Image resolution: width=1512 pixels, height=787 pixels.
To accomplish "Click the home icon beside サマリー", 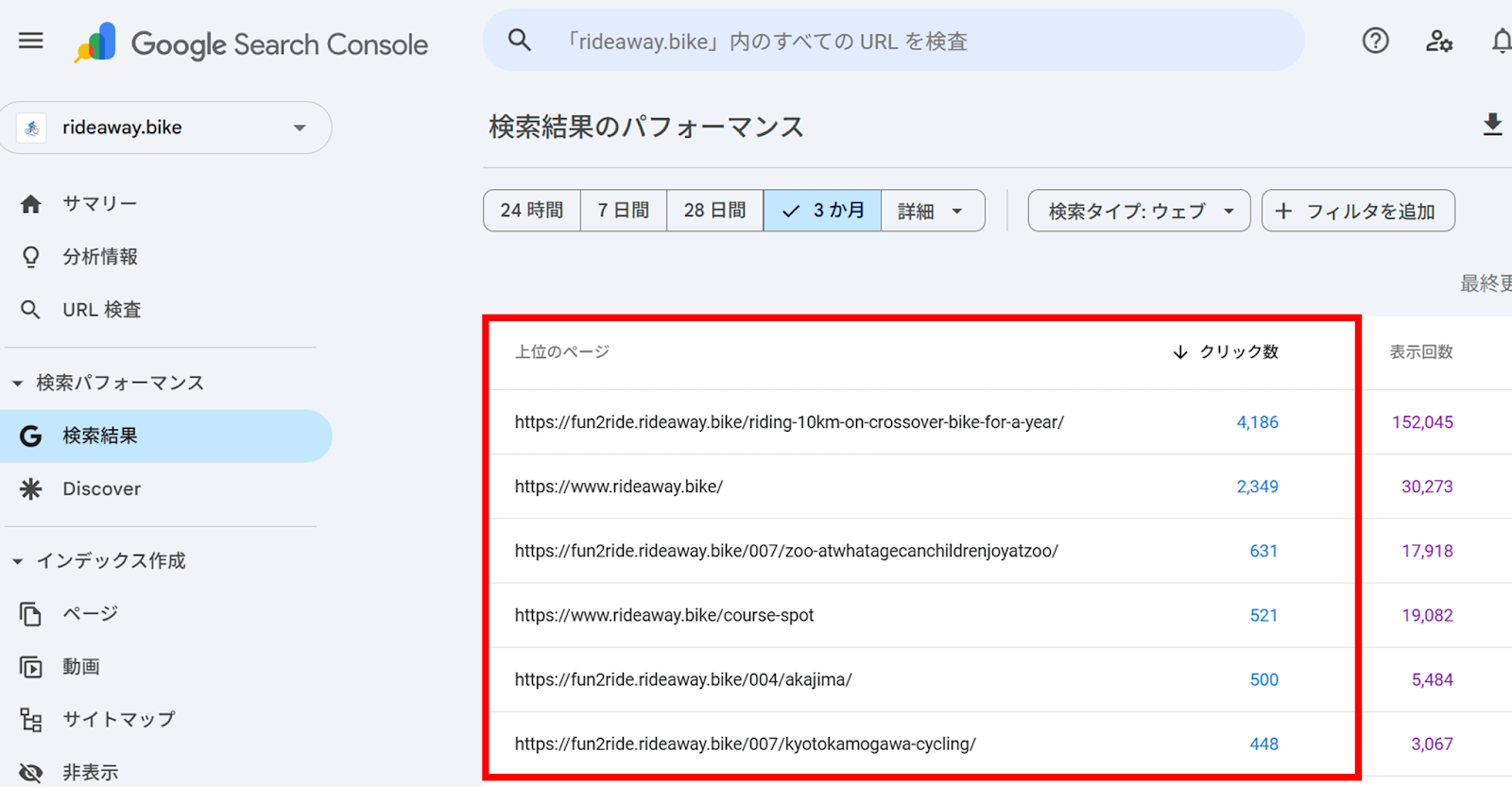I will [x=31, y=203].
